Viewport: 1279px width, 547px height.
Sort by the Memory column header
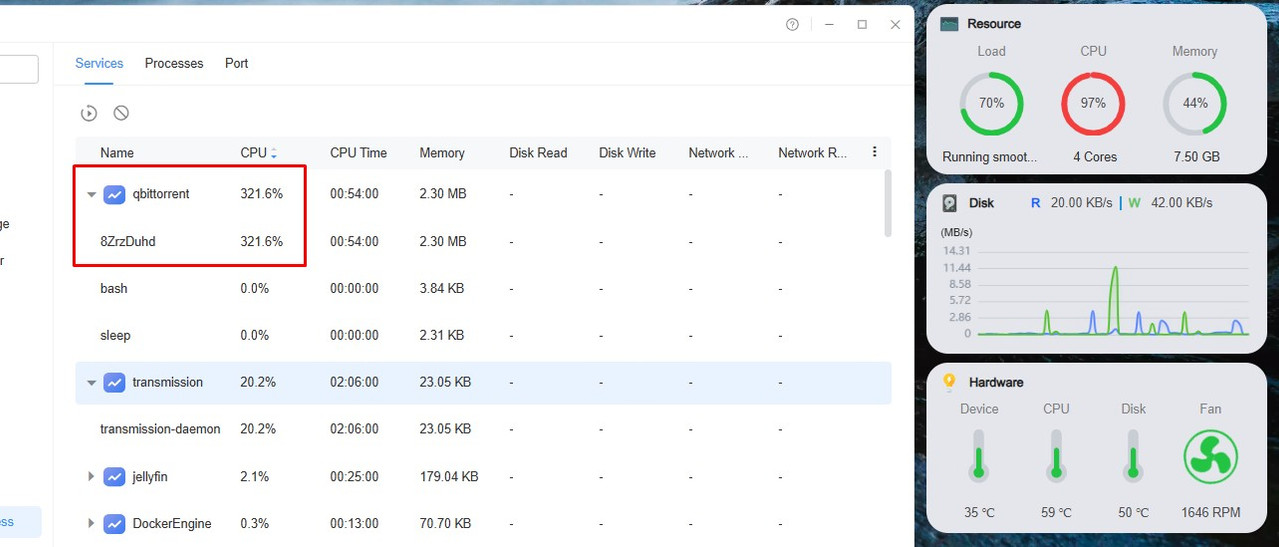pyautogui.click(x=442, y=153)
